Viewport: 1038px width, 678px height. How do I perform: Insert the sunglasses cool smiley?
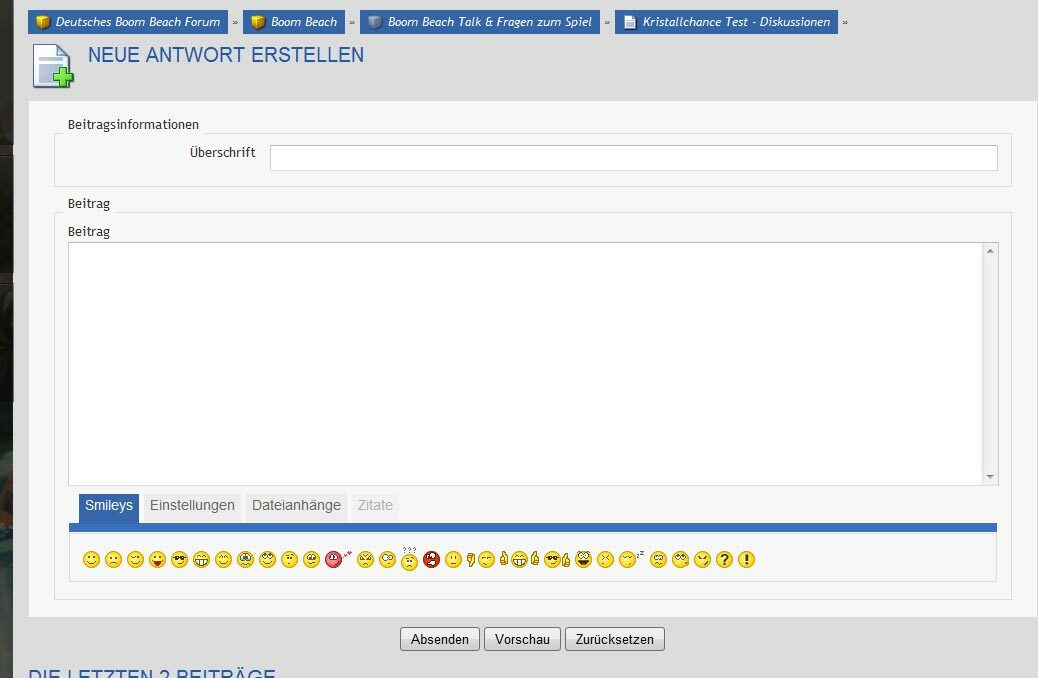click(x=179, y=560)
